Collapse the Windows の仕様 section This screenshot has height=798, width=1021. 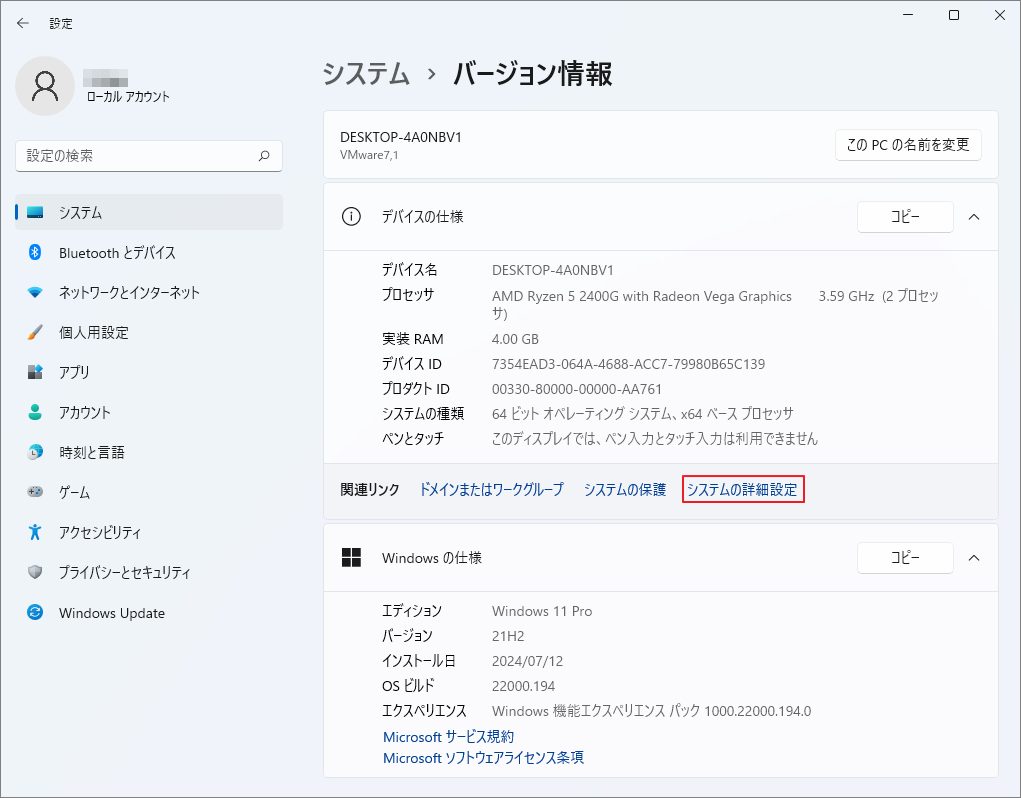tap(974, 558)
